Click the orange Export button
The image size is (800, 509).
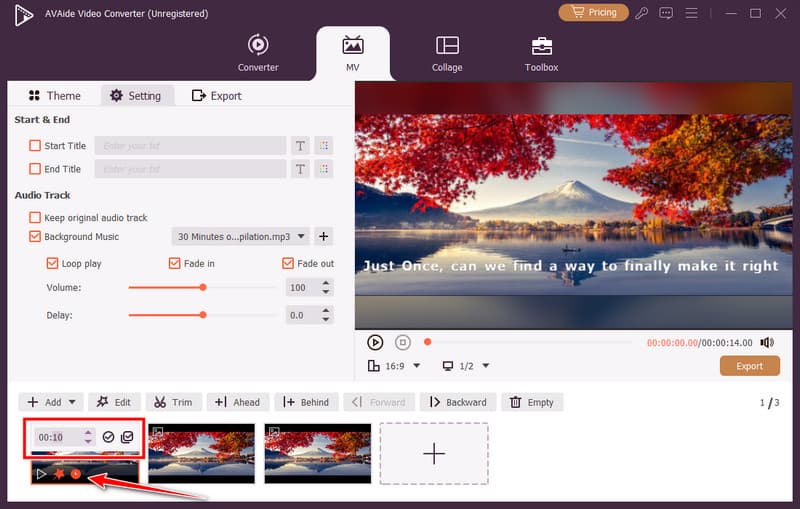pyautogui.click(x=749, y=366)
